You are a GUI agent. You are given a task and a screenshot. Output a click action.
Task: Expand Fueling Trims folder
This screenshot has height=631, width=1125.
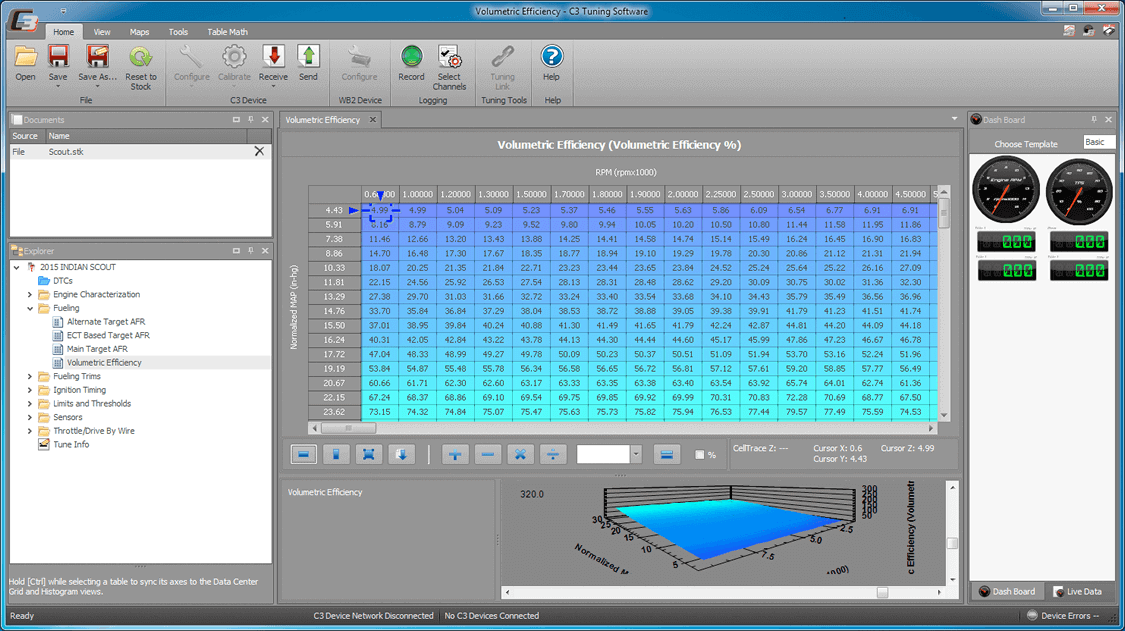[x=30, y=376]
